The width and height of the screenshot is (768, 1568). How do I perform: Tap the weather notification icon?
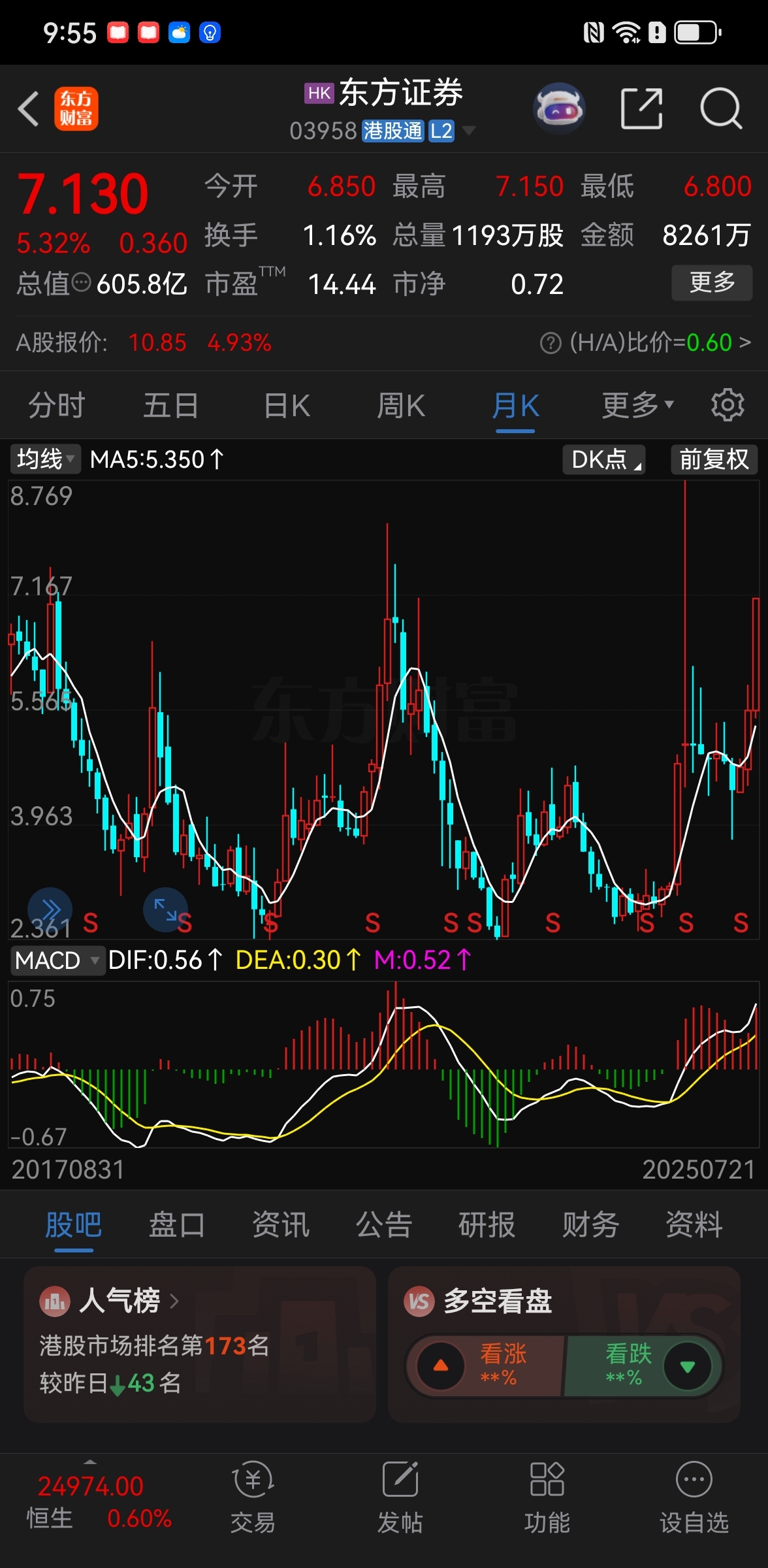180,32
